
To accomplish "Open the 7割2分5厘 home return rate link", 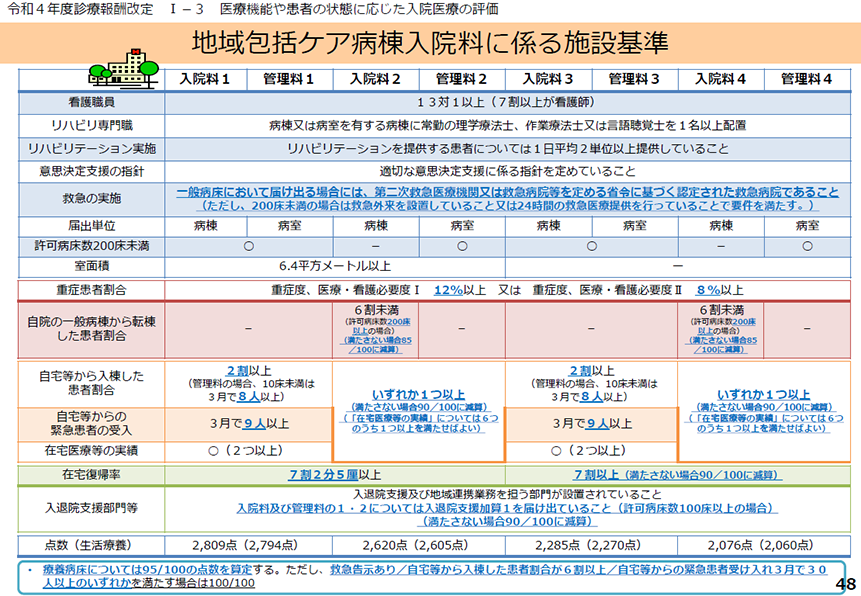I will coord(323,475).
